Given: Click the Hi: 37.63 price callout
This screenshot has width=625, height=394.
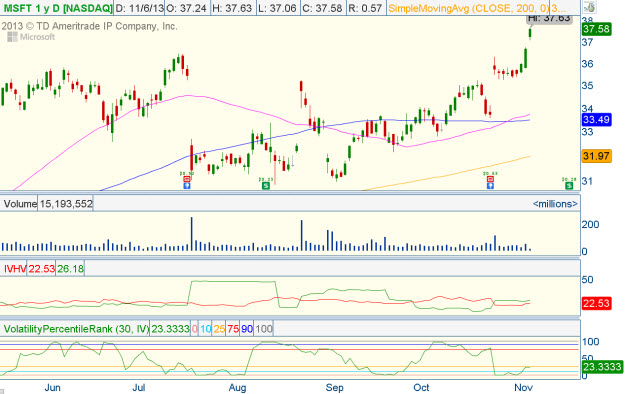Looking at the screenshot, I should [549, 18].
